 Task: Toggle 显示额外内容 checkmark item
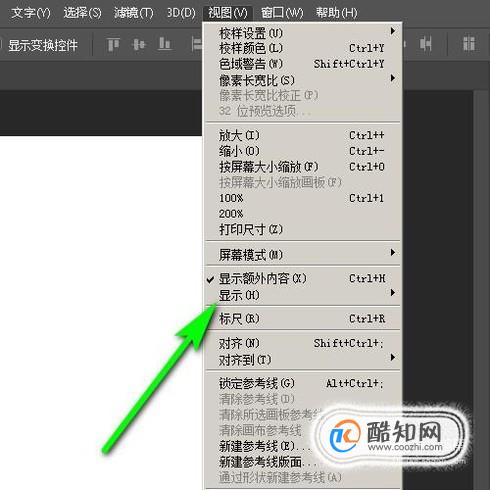[303, 279]
